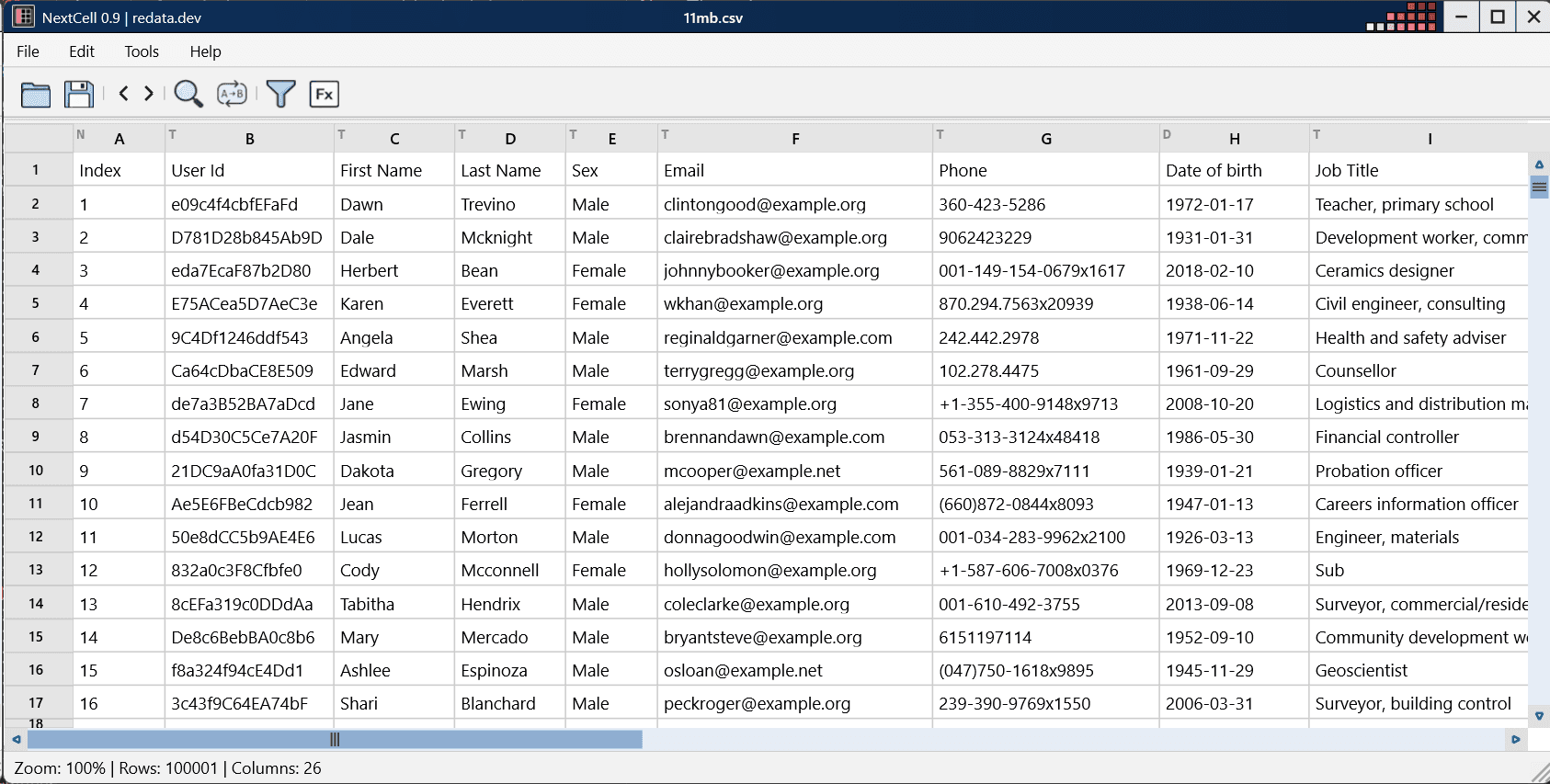Go forward with the right chevron toolbar button
This screenshot has height=784, width=1550.
149,94
